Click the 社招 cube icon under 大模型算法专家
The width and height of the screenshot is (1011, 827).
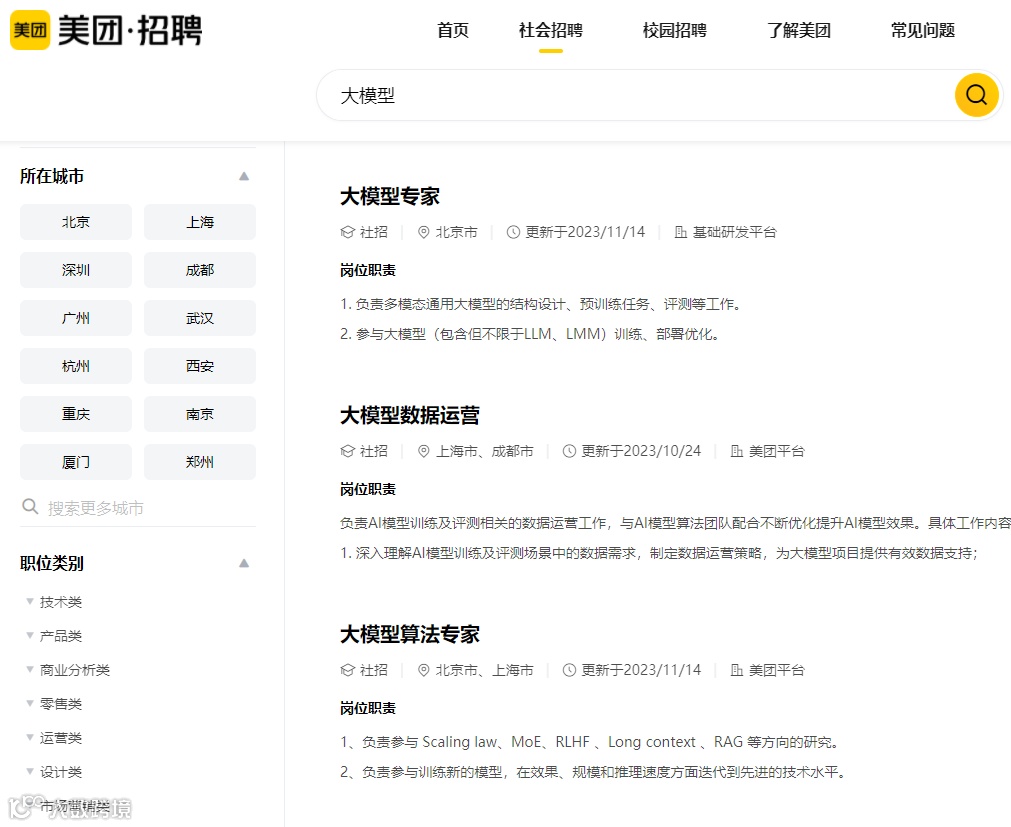click(348, 670)
